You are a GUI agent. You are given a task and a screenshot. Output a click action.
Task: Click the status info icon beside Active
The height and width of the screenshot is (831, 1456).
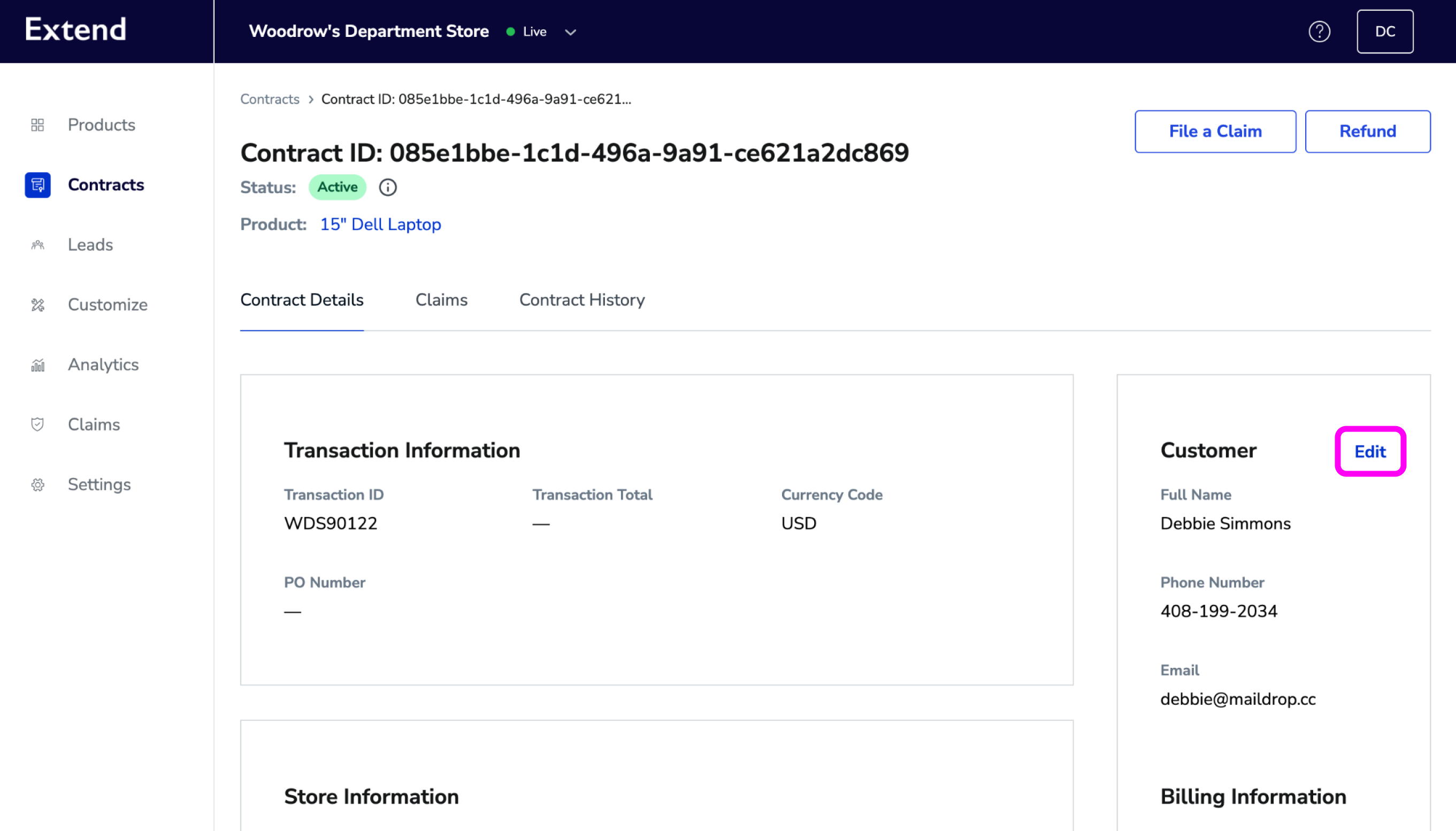tap(388, 187)
